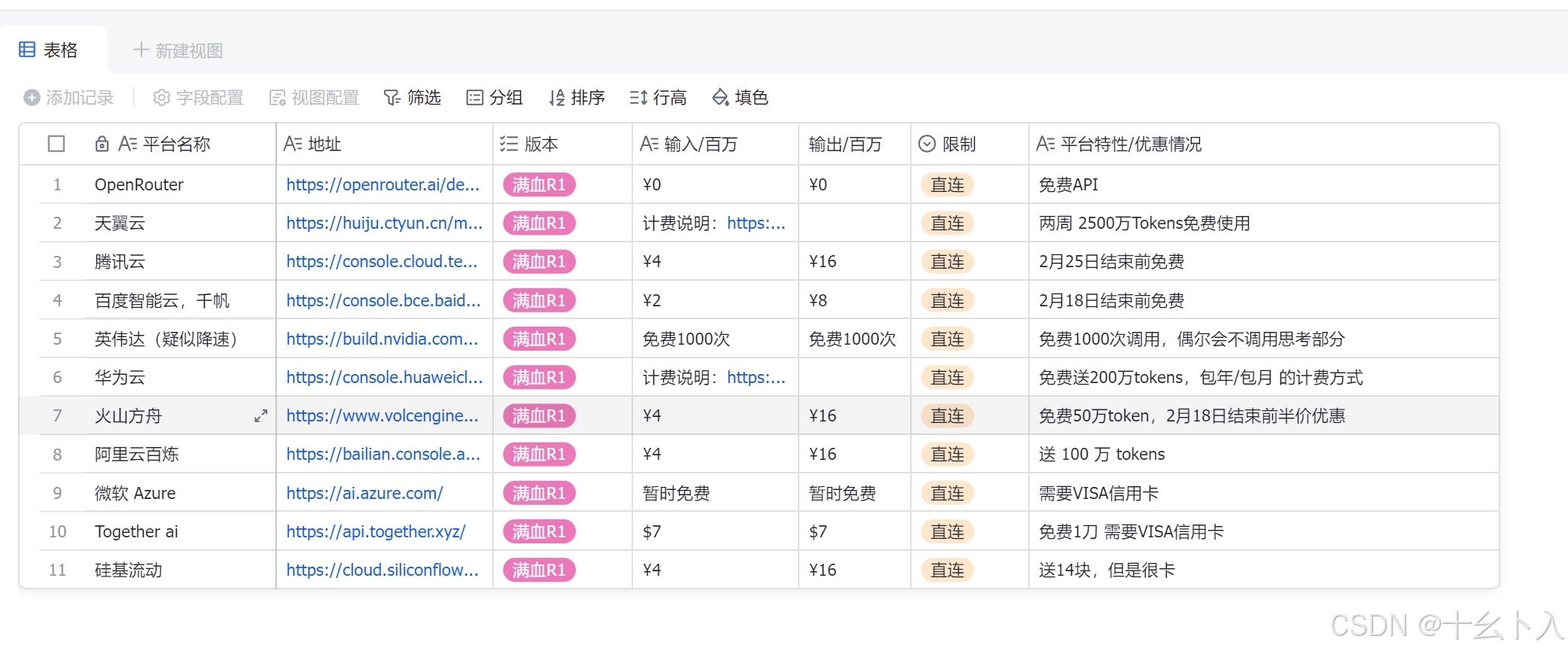Image resolution: width=1568 pixels, height=651 pixels.
Task: Open the 分组 grouping option
Action: click(495, 98)
